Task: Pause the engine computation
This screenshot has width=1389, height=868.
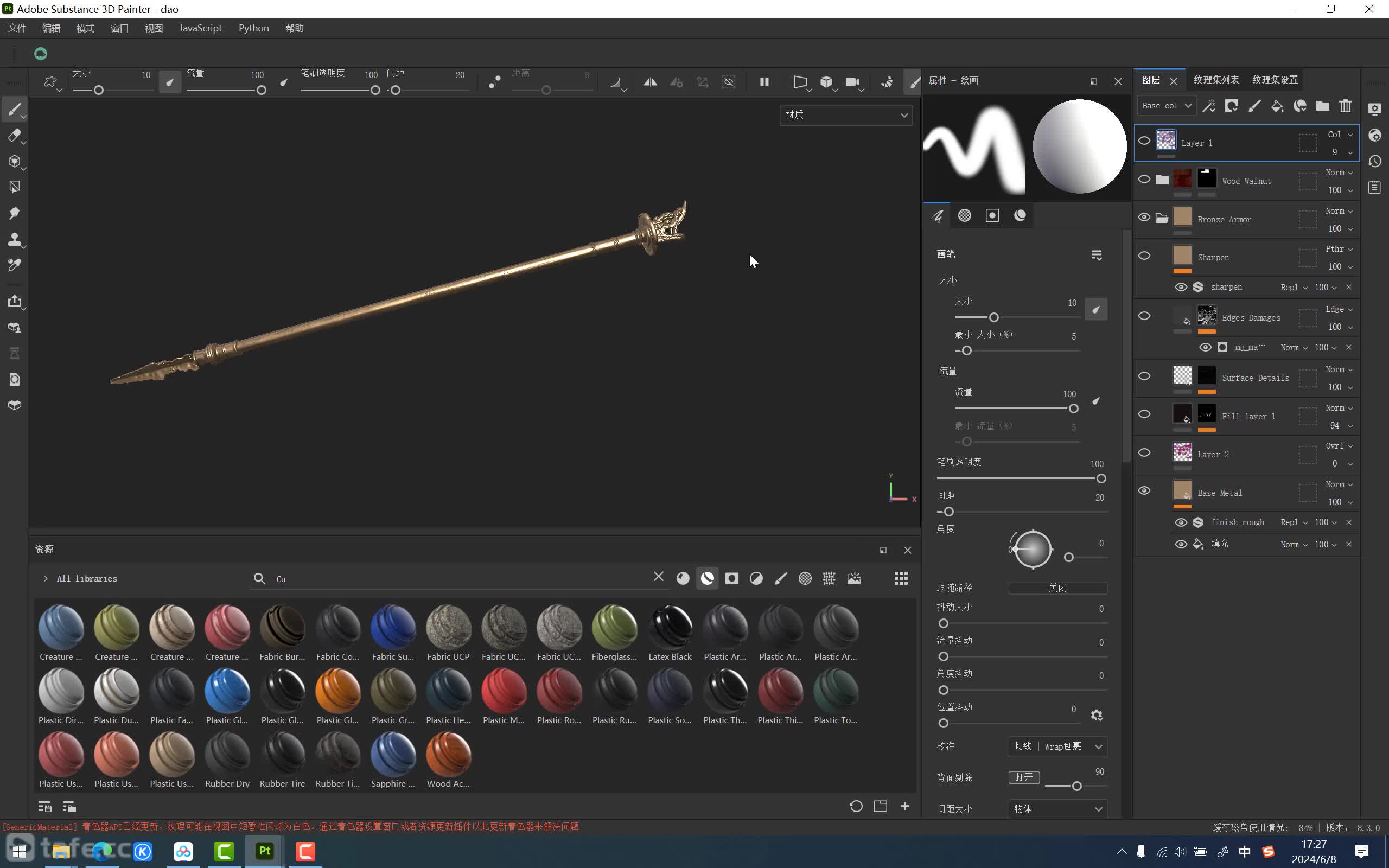Action: pos(764,82)
